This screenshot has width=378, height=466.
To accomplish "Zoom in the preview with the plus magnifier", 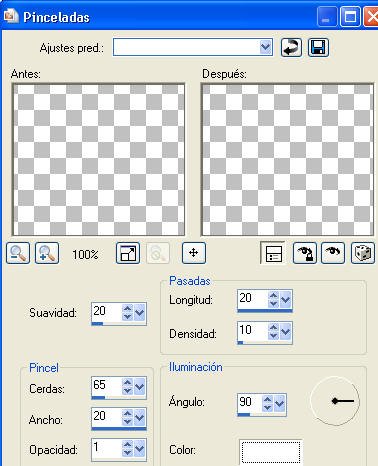I will point(47,253).
